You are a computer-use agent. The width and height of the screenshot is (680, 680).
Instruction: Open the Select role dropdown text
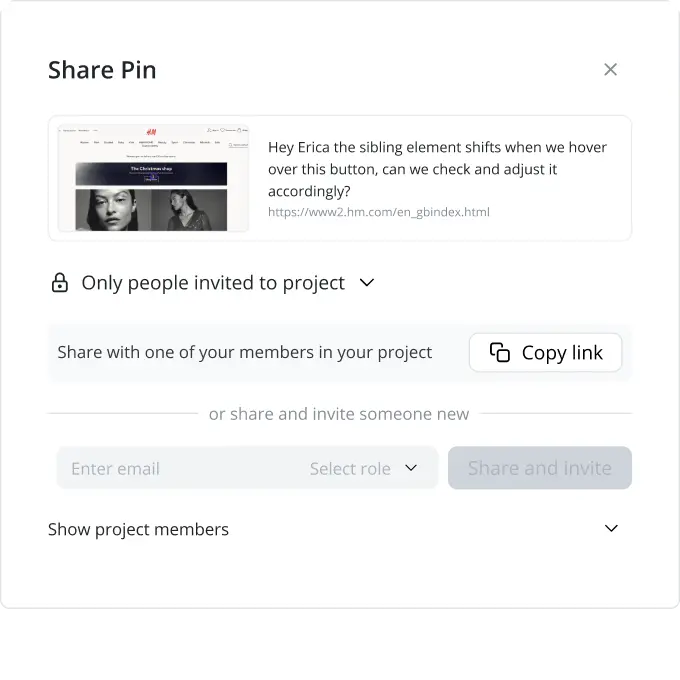(x=350, y=468)
